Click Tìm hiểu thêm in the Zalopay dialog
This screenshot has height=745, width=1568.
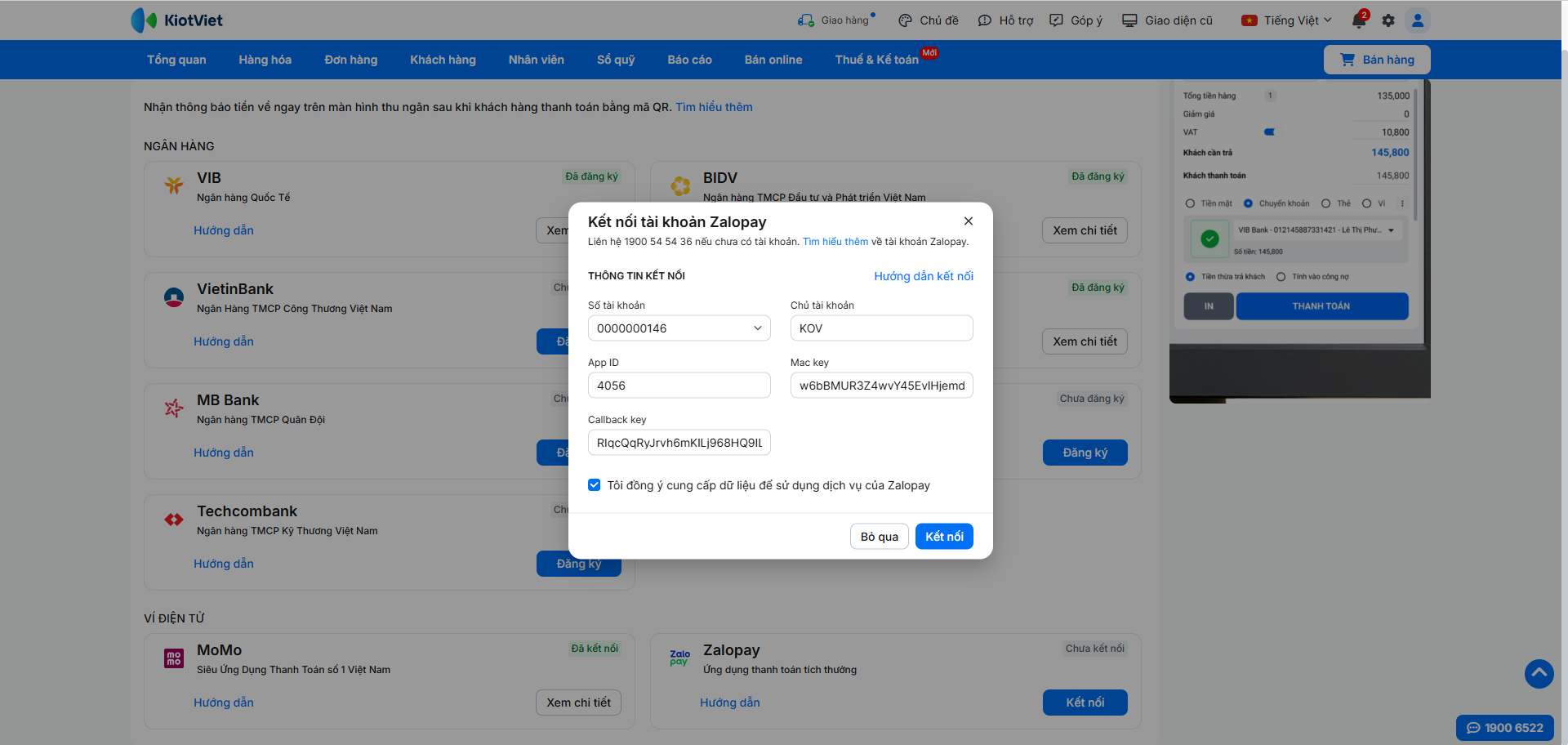(x=835, y=242)
